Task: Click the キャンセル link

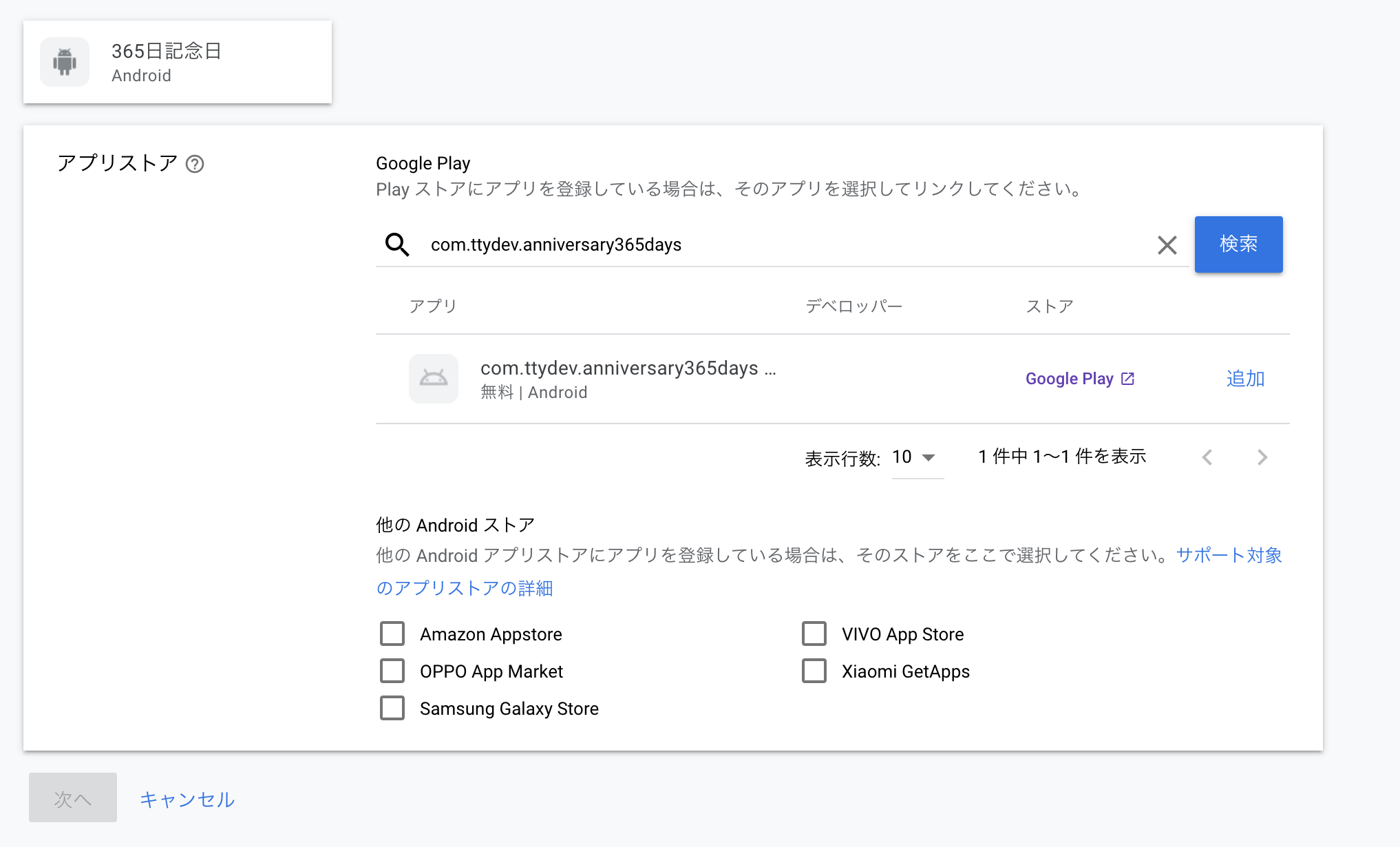Action: [187, 799]
